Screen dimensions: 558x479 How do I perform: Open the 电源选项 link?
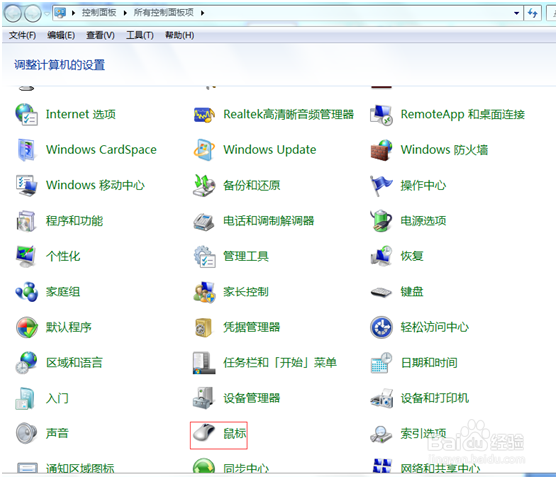[x=423, y=221]
